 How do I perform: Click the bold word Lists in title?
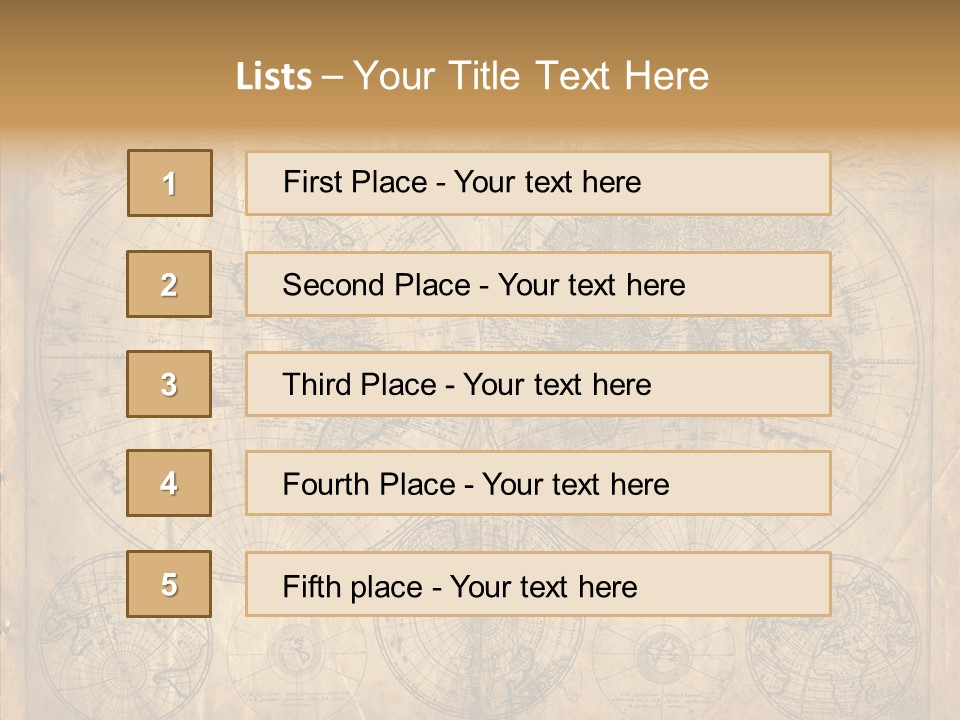point(274,77)
